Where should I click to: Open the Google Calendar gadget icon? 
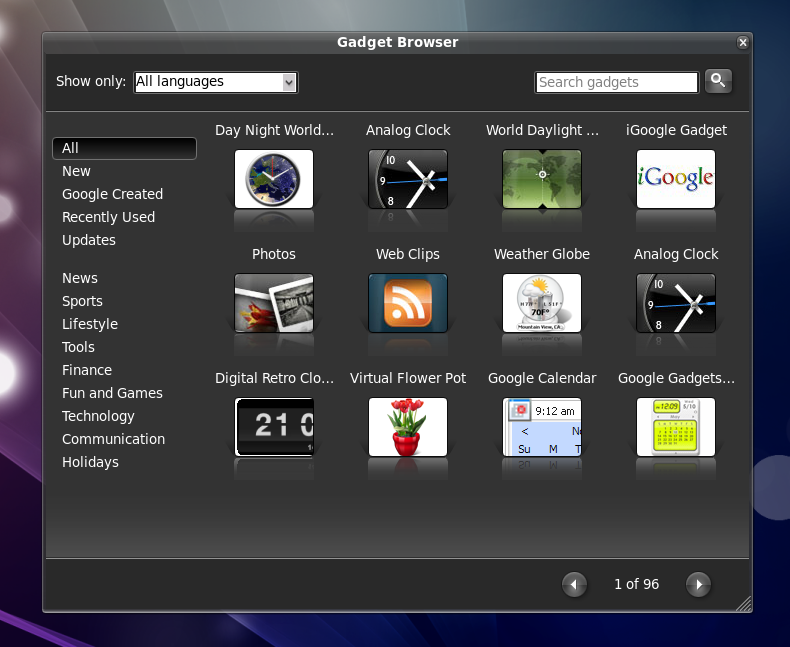click(542, 427)
